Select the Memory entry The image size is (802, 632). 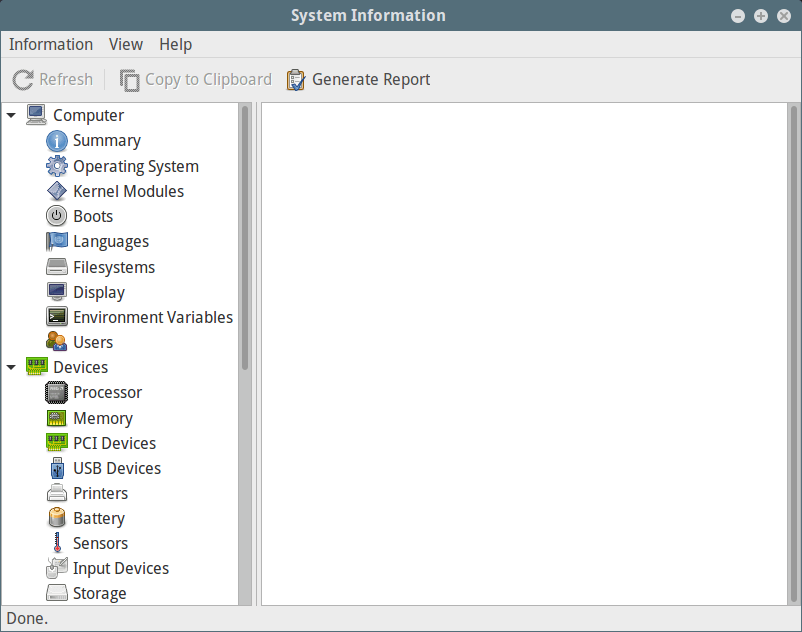[x=103, y=418]
